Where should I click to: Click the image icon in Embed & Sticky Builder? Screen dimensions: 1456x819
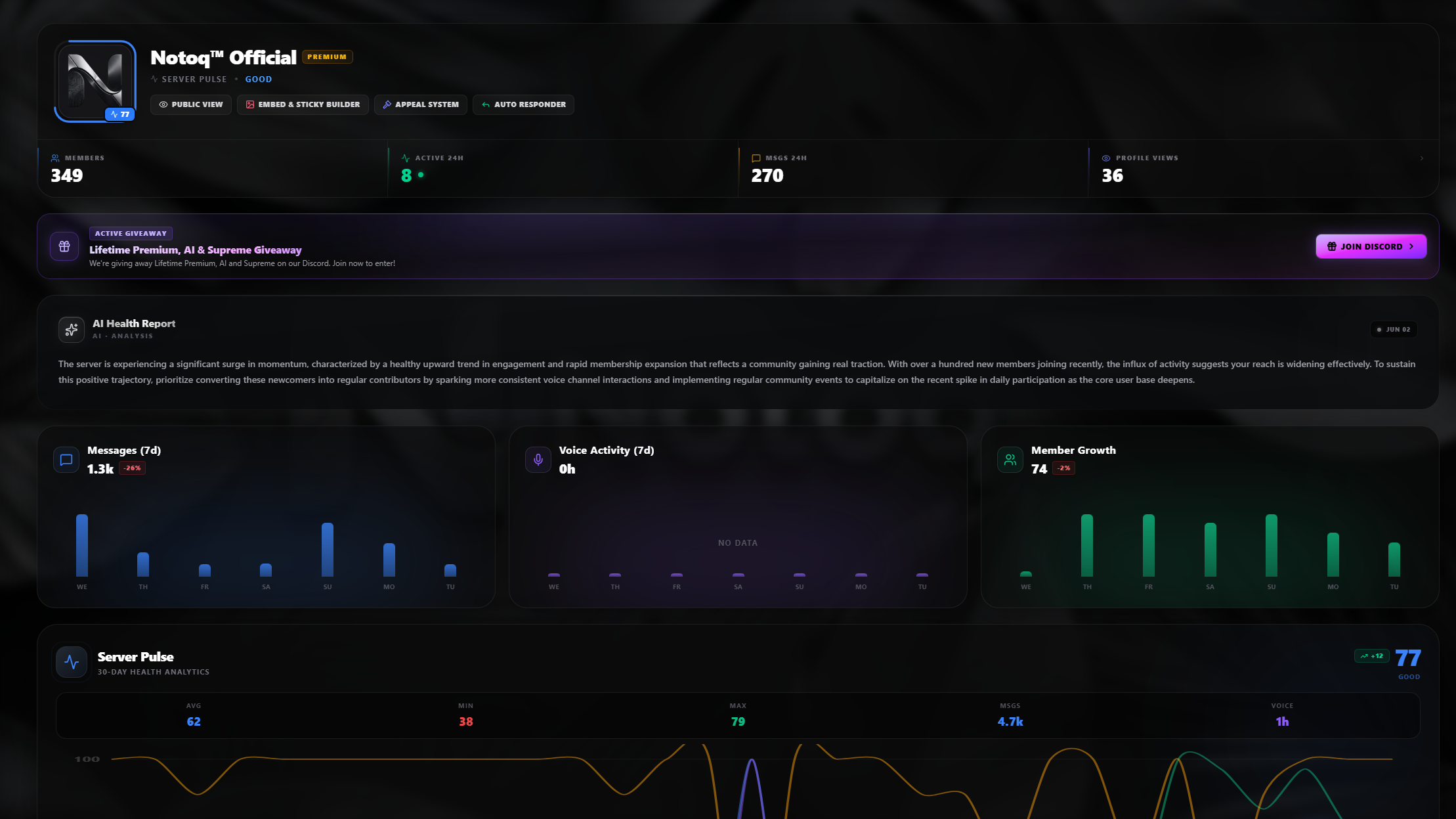click(x=250, y=104)
